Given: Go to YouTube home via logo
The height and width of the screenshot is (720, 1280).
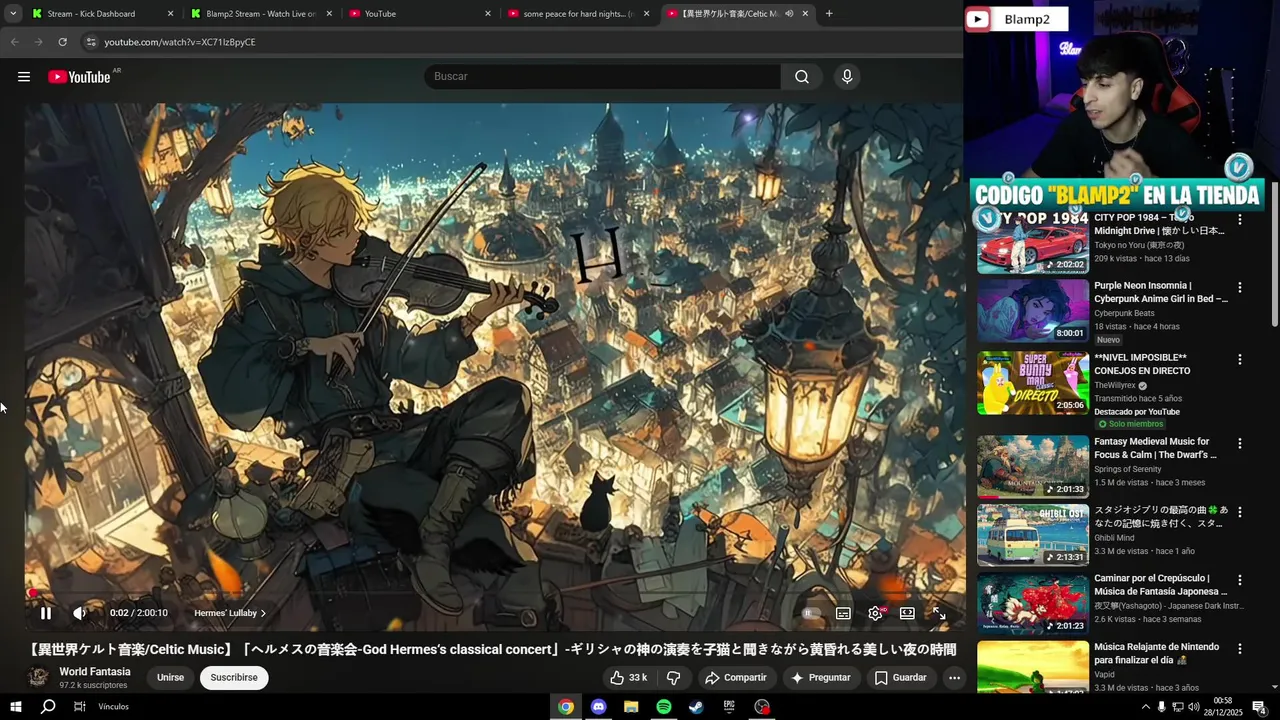Looking at the screenshot, I should 79,77.
